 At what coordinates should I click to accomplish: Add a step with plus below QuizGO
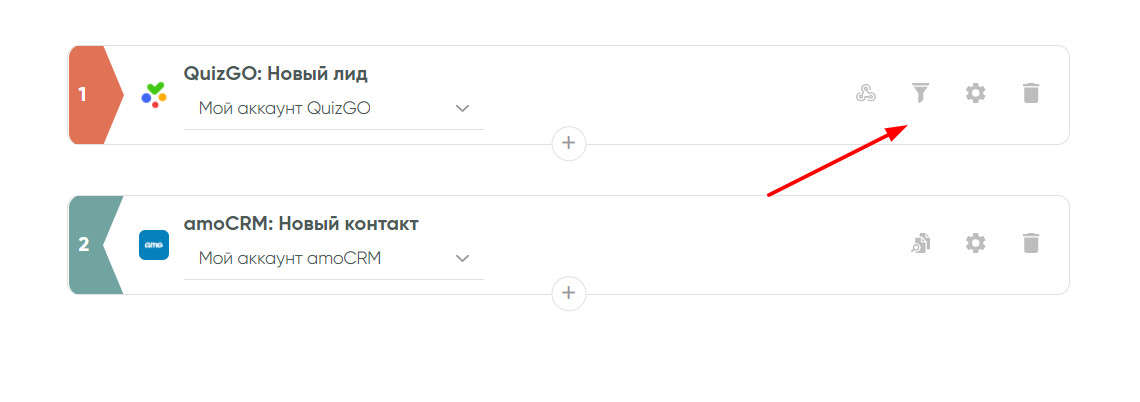[569, 143]
